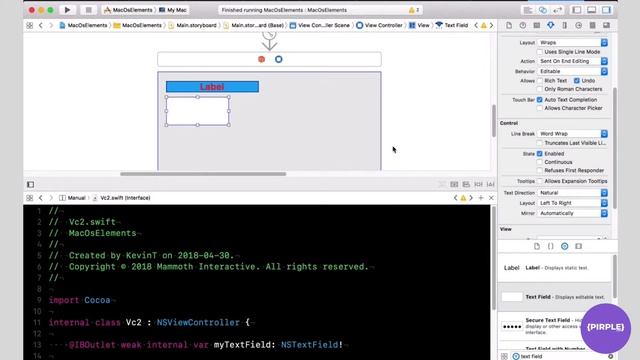This screenshot has width=640, height=360.
Task: Go back in the storyboard editor history
Action: (40, 25)
